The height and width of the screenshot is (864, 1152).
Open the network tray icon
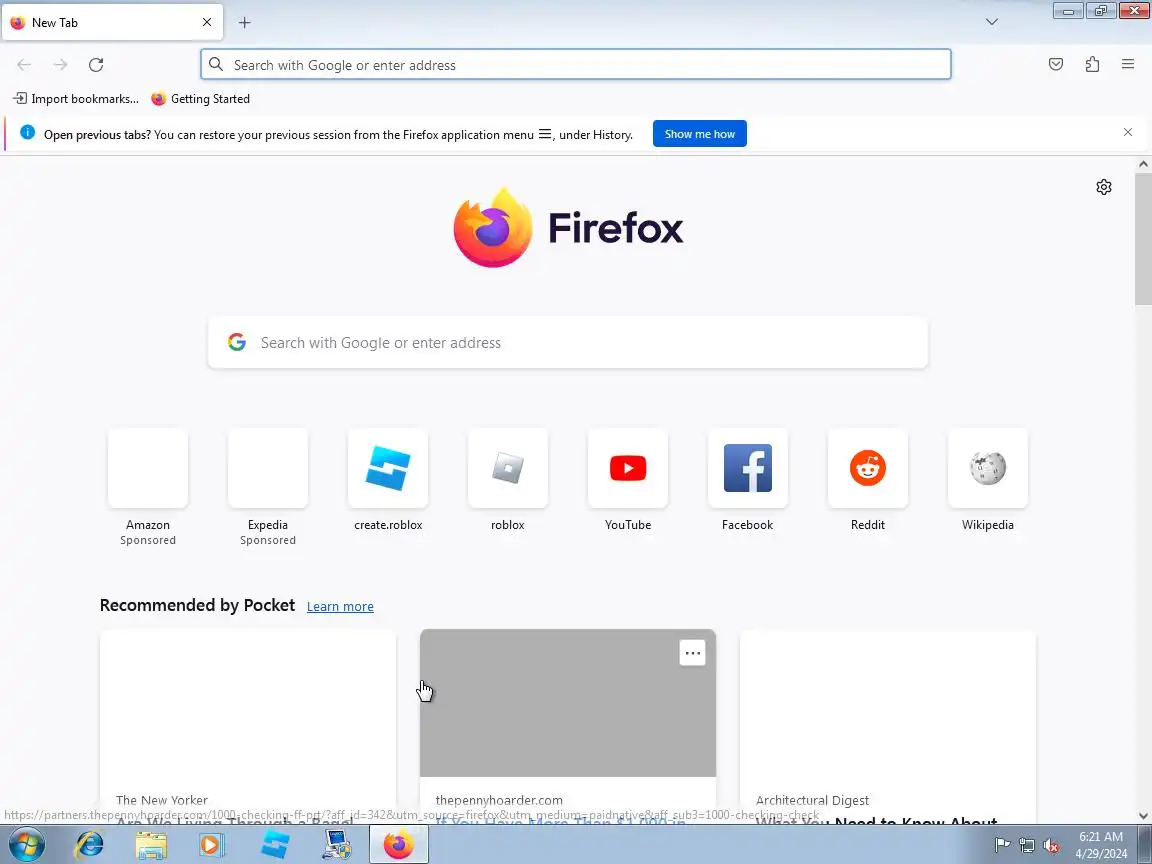click(x=1027, y=846)
